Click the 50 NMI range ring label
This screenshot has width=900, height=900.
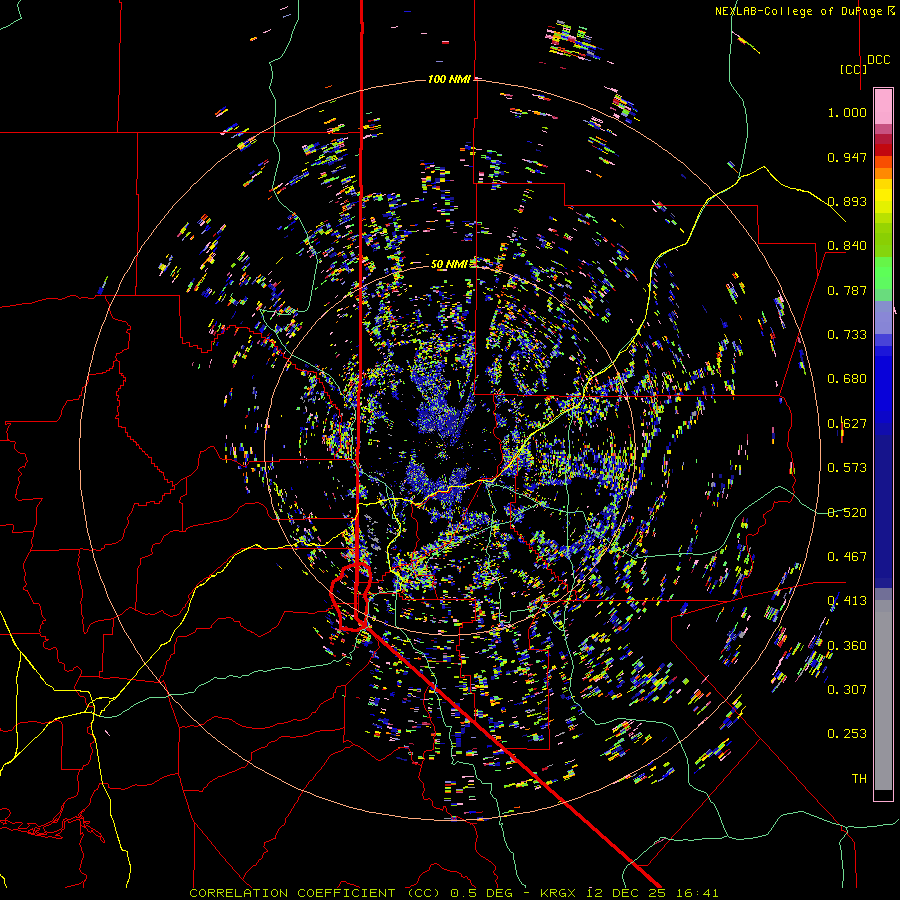(x=449, y=264)
